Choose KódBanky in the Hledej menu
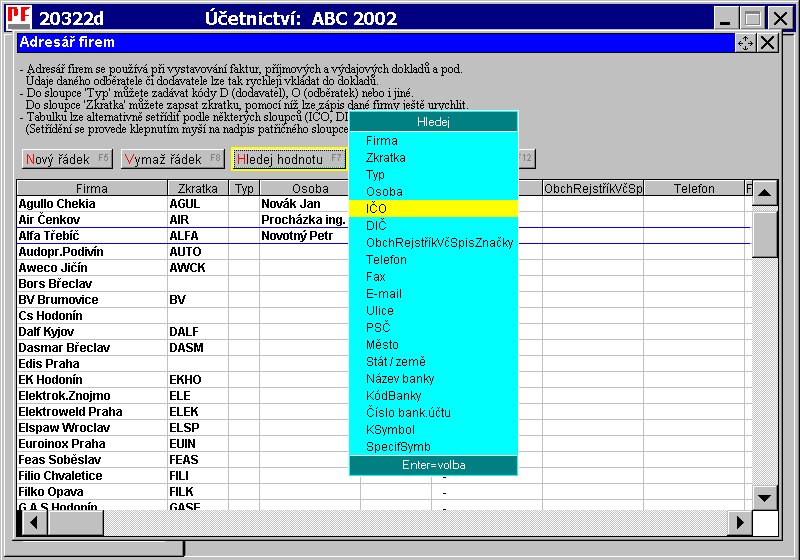Screen dimensions: 800x560 (x=433, y=396)
